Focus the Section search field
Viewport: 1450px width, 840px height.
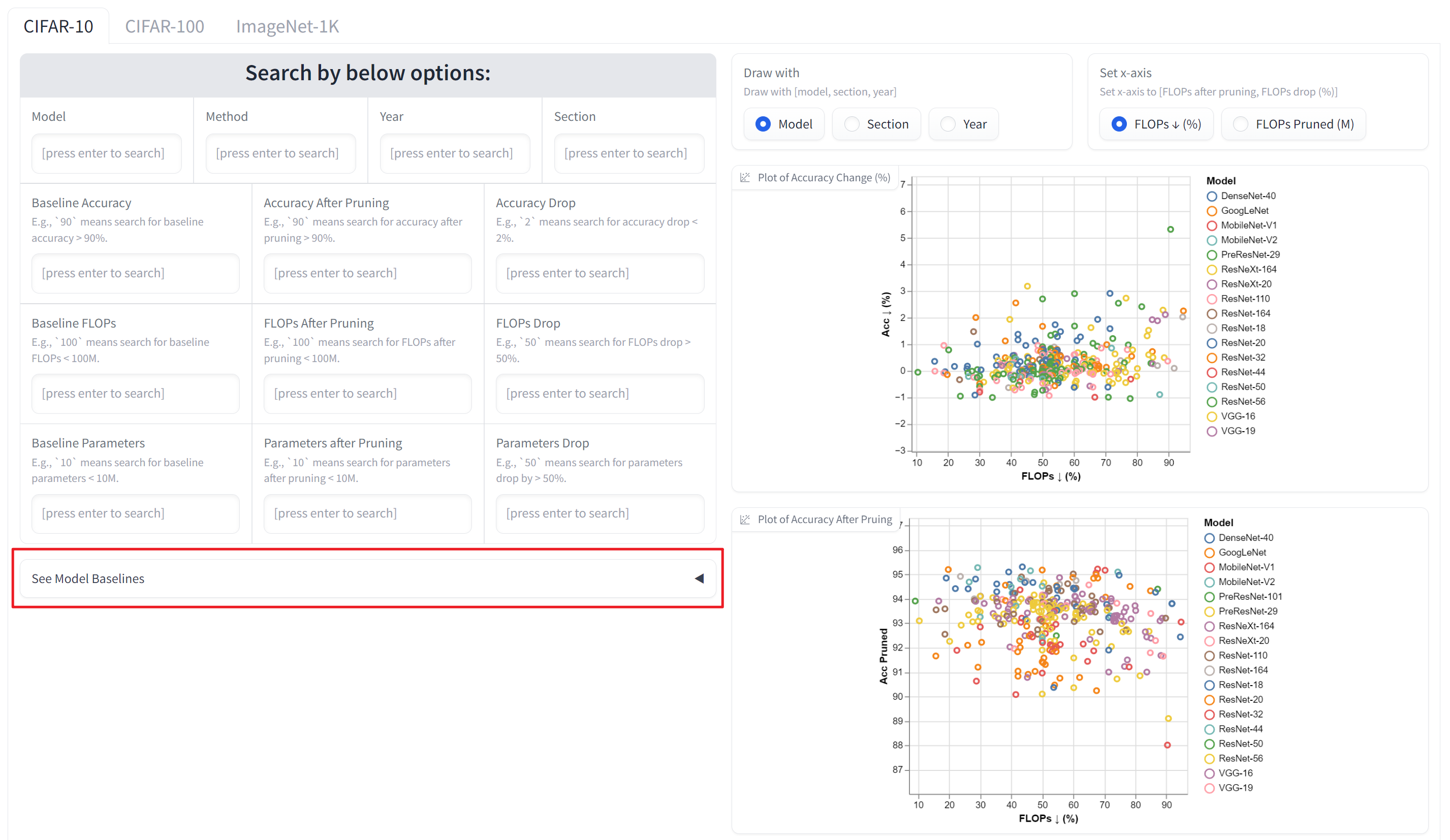pos(629,153)
